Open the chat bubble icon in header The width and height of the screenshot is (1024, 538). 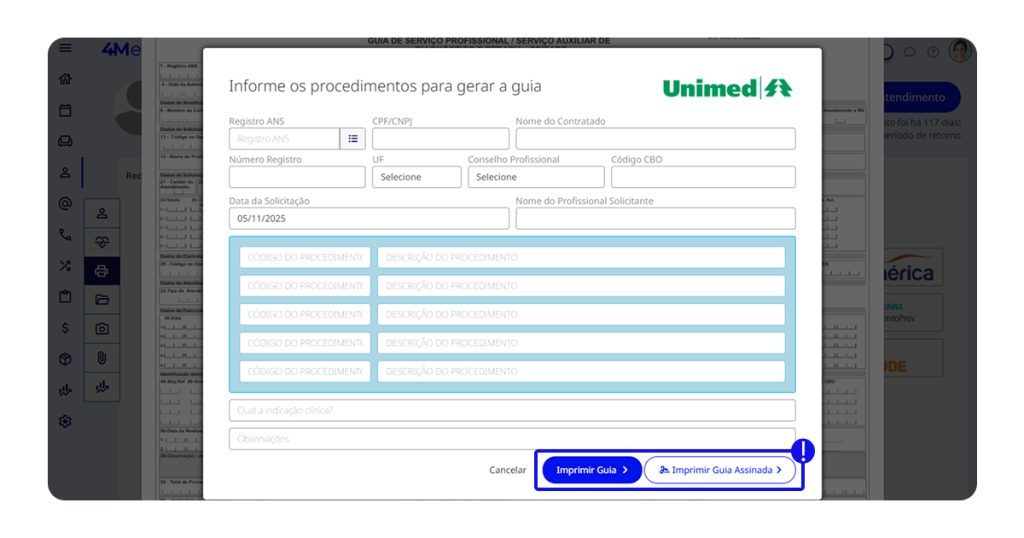click(x=909, y=52)
